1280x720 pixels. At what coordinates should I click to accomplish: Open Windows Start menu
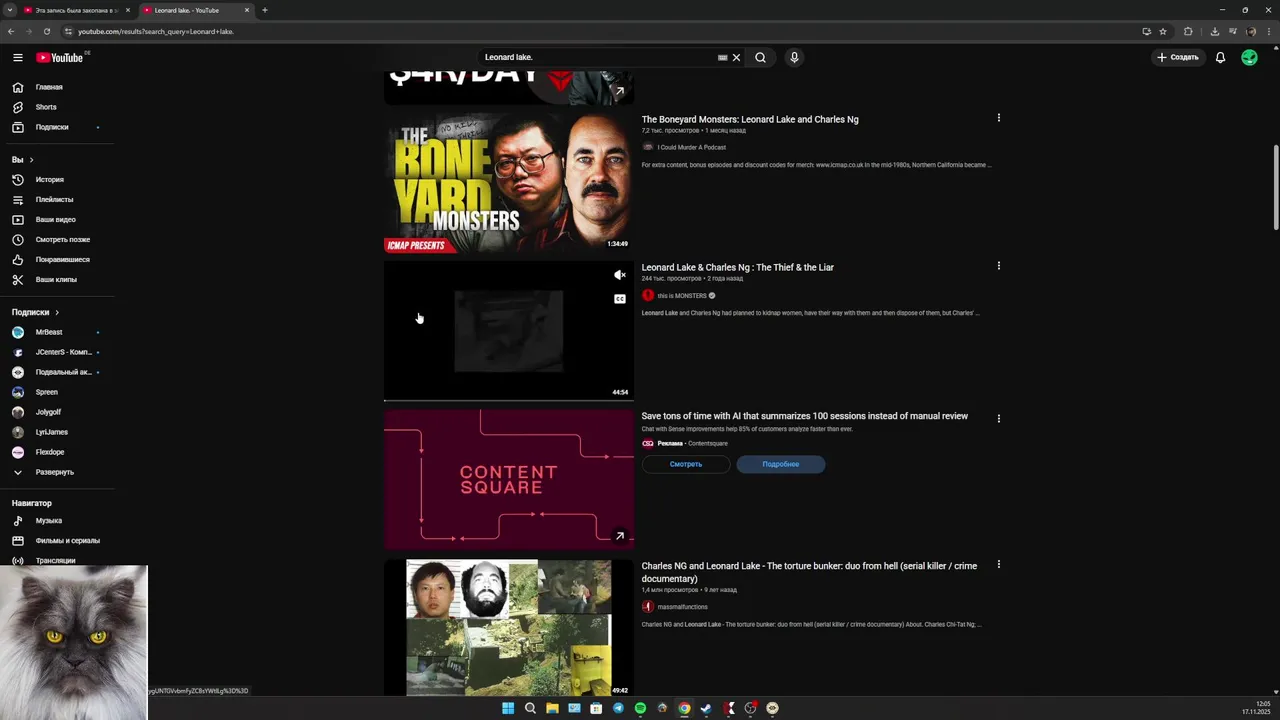tap(508, 708)
